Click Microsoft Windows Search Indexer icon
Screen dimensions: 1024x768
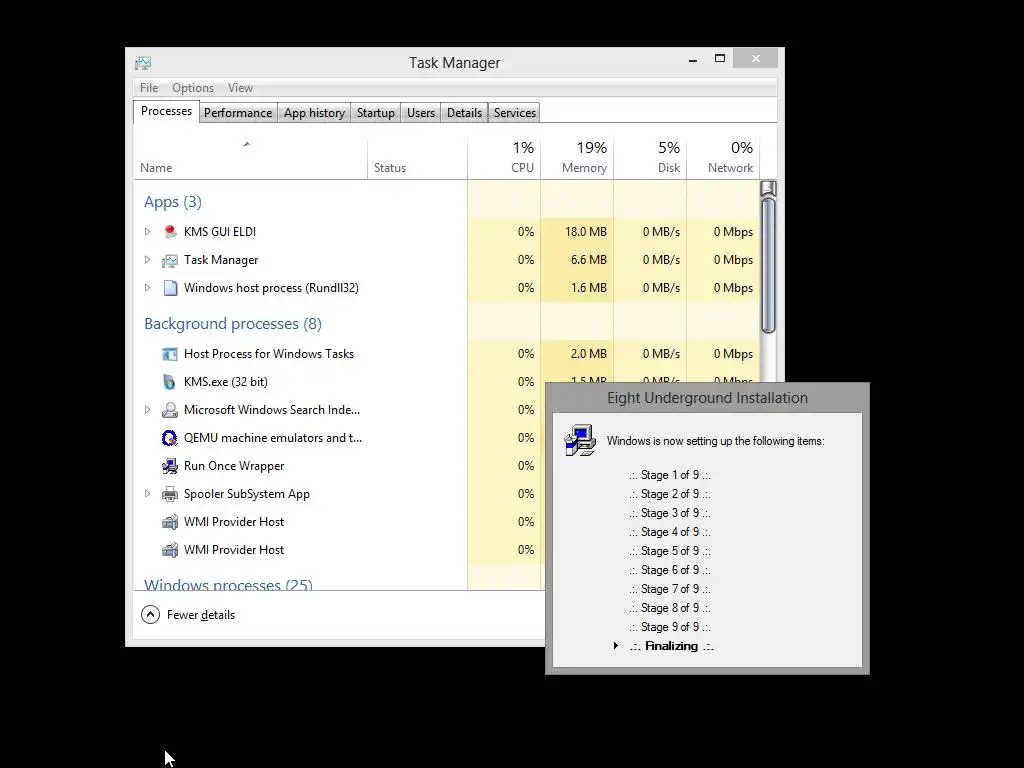[170, 410]
